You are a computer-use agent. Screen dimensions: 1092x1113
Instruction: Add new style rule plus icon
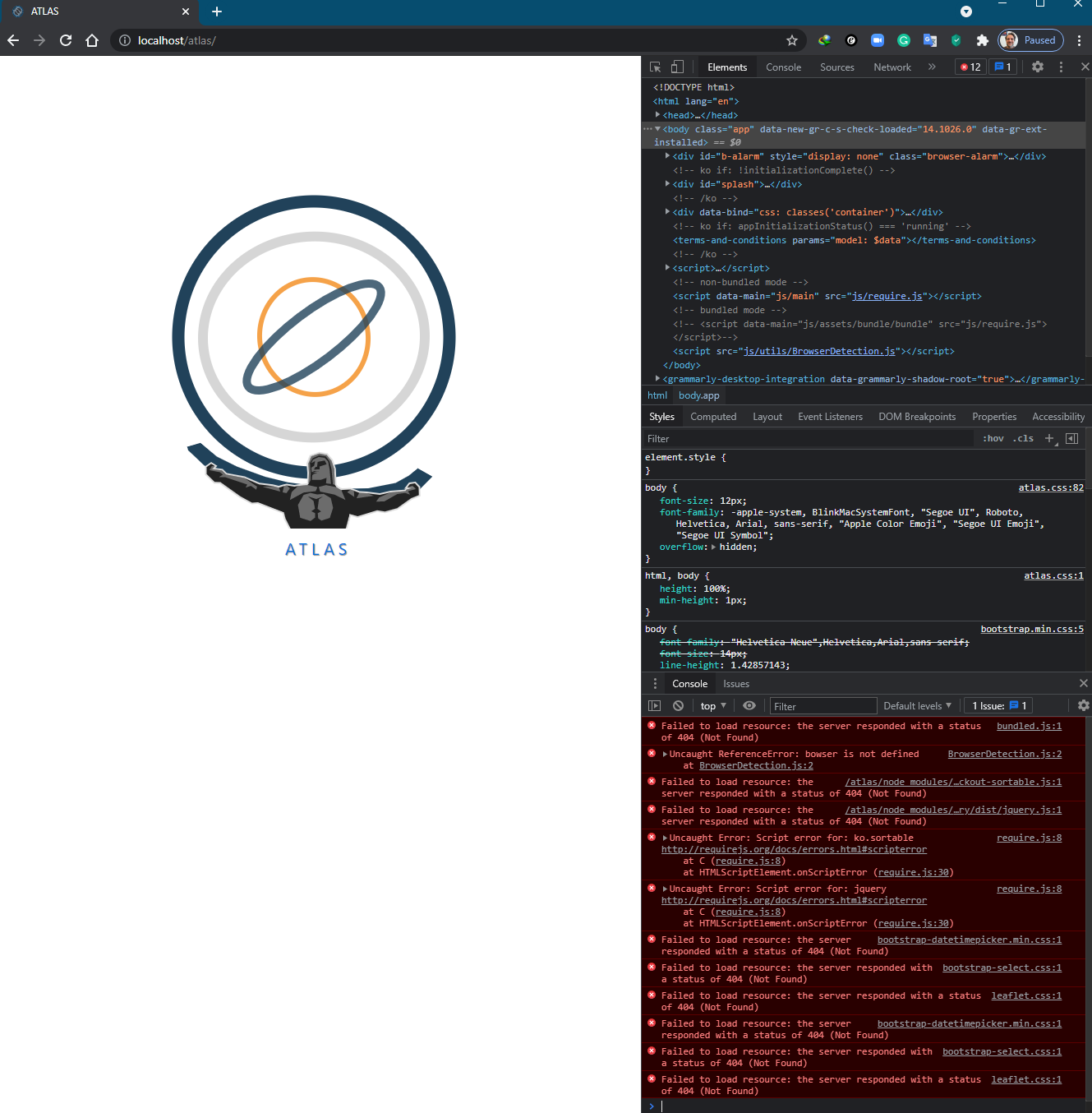(1050, 439)
